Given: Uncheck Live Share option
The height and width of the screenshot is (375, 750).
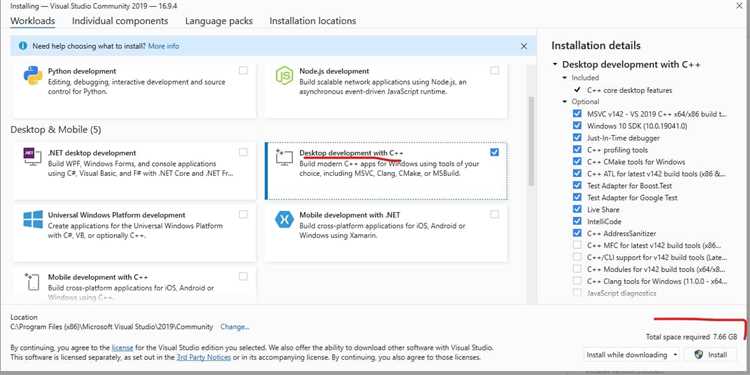Looking at the screenshot, I should point(577,210).
